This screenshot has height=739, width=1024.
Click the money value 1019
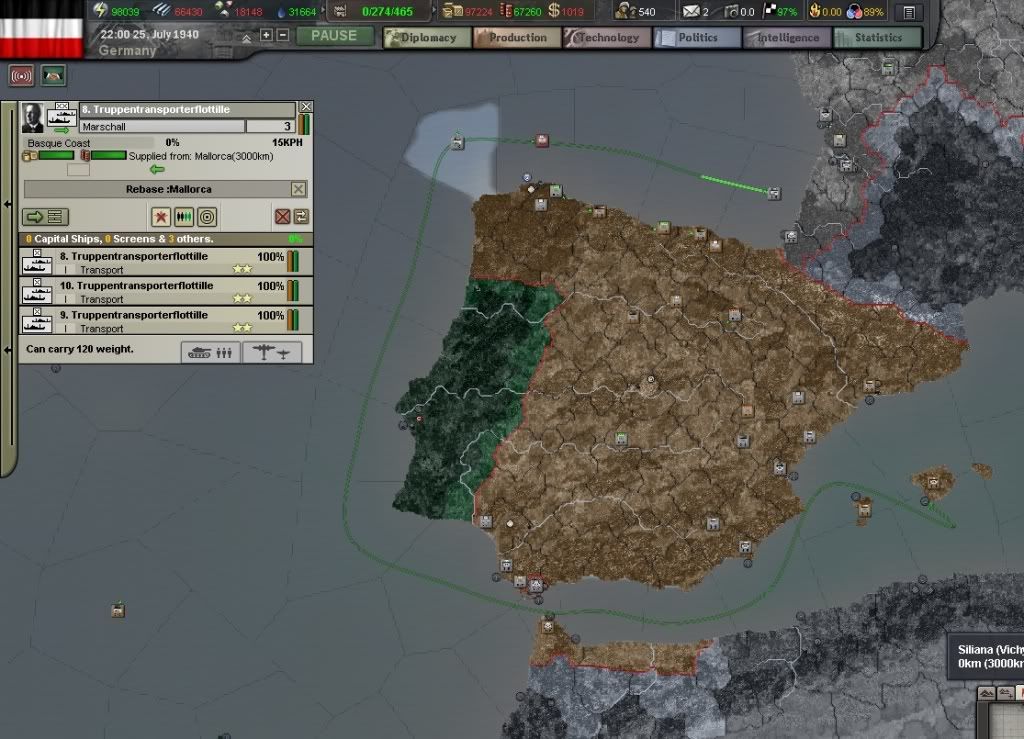click(572, 12)
